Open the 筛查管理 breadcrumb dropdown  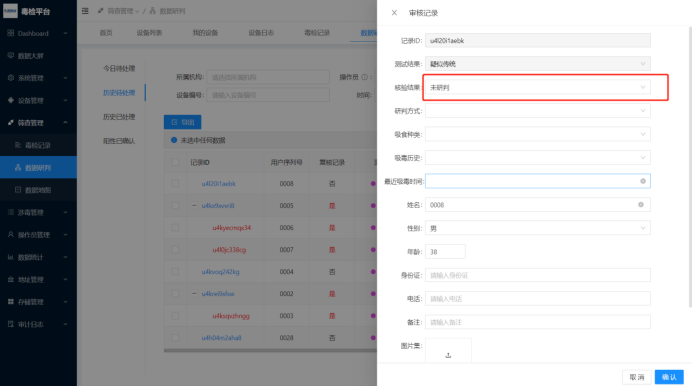118,11
